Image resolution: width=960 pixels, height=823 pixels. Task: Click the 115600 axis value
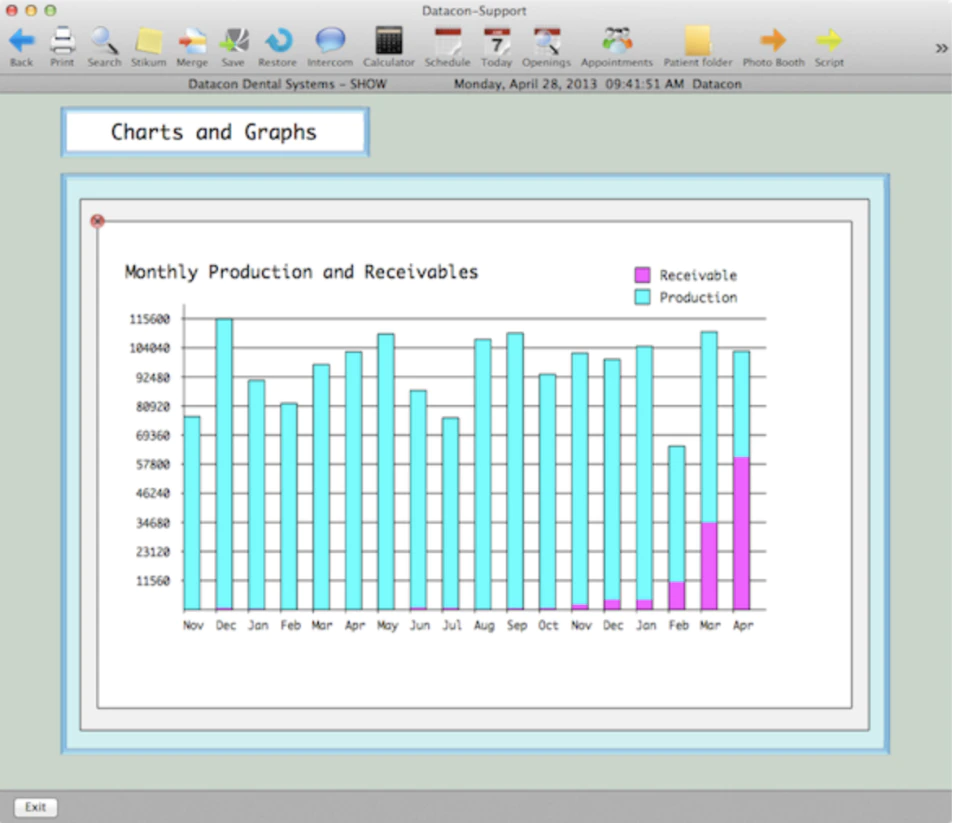149,319
